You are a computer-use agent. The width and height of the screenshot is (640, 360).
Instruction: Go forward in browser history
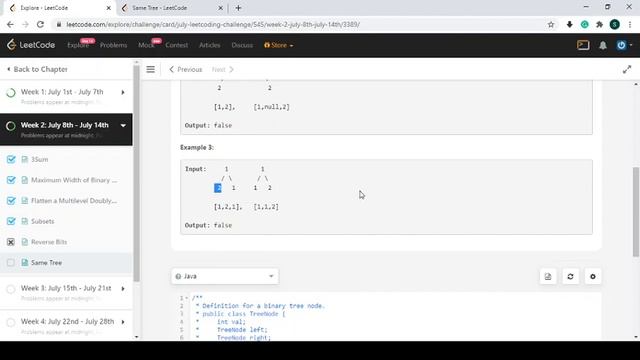tap(25, 24)
